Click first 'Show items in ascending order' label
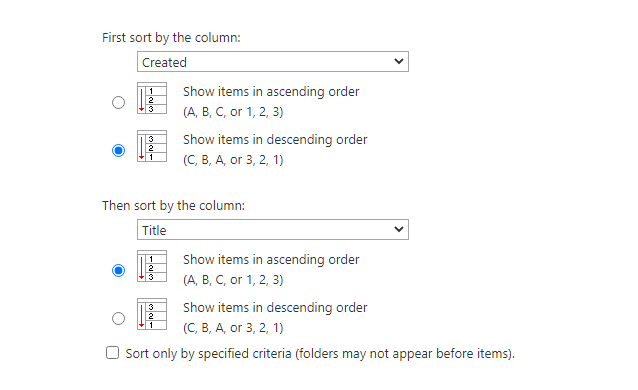638x390 pixels. coord(271,92)
